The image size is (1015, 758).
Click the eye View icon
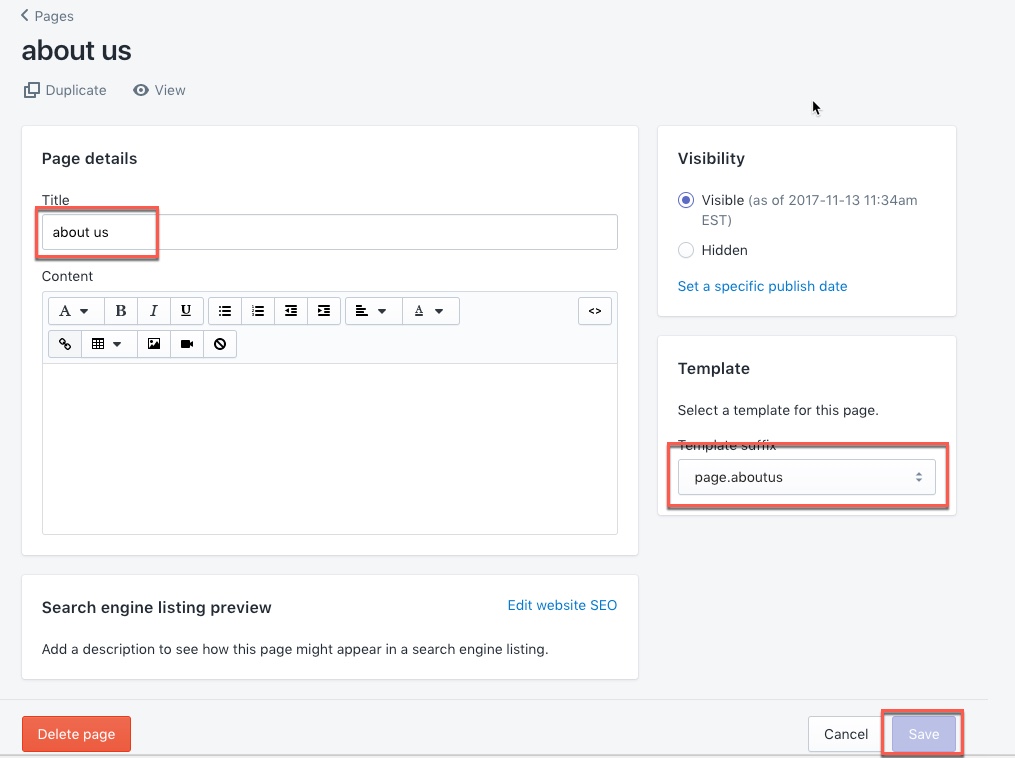point(140,90)
